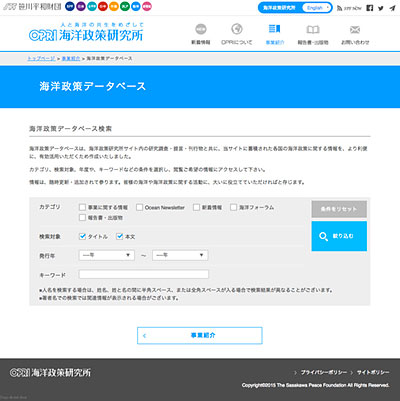400x401 pixels.
Task: Open the 新着情報 news icon
Action: tap(201, 29)
